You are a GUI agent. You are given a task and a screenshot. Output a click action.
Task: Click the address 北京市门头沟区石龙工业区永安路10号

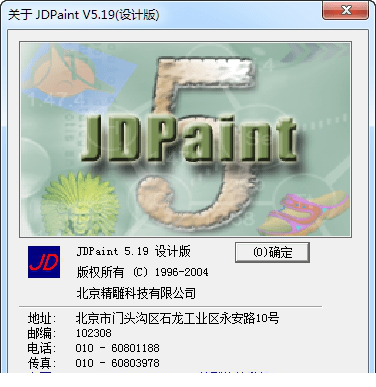pos(177,318)
